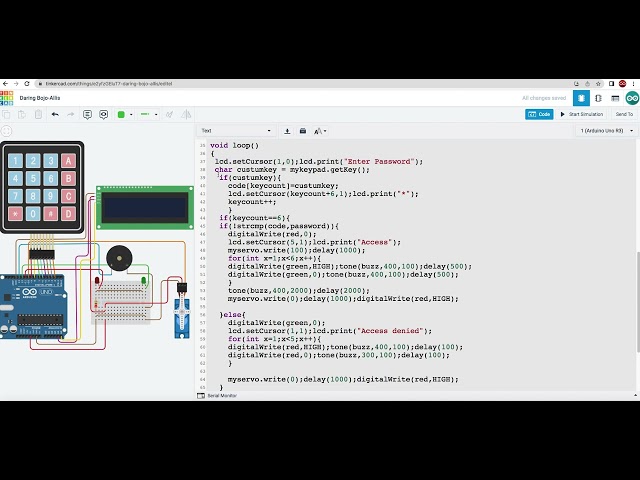Image resolution: width=640 pixels, height=480 pixels.
Task: Undo the last action
Action: pyautogui.click(x=55, y=115)
